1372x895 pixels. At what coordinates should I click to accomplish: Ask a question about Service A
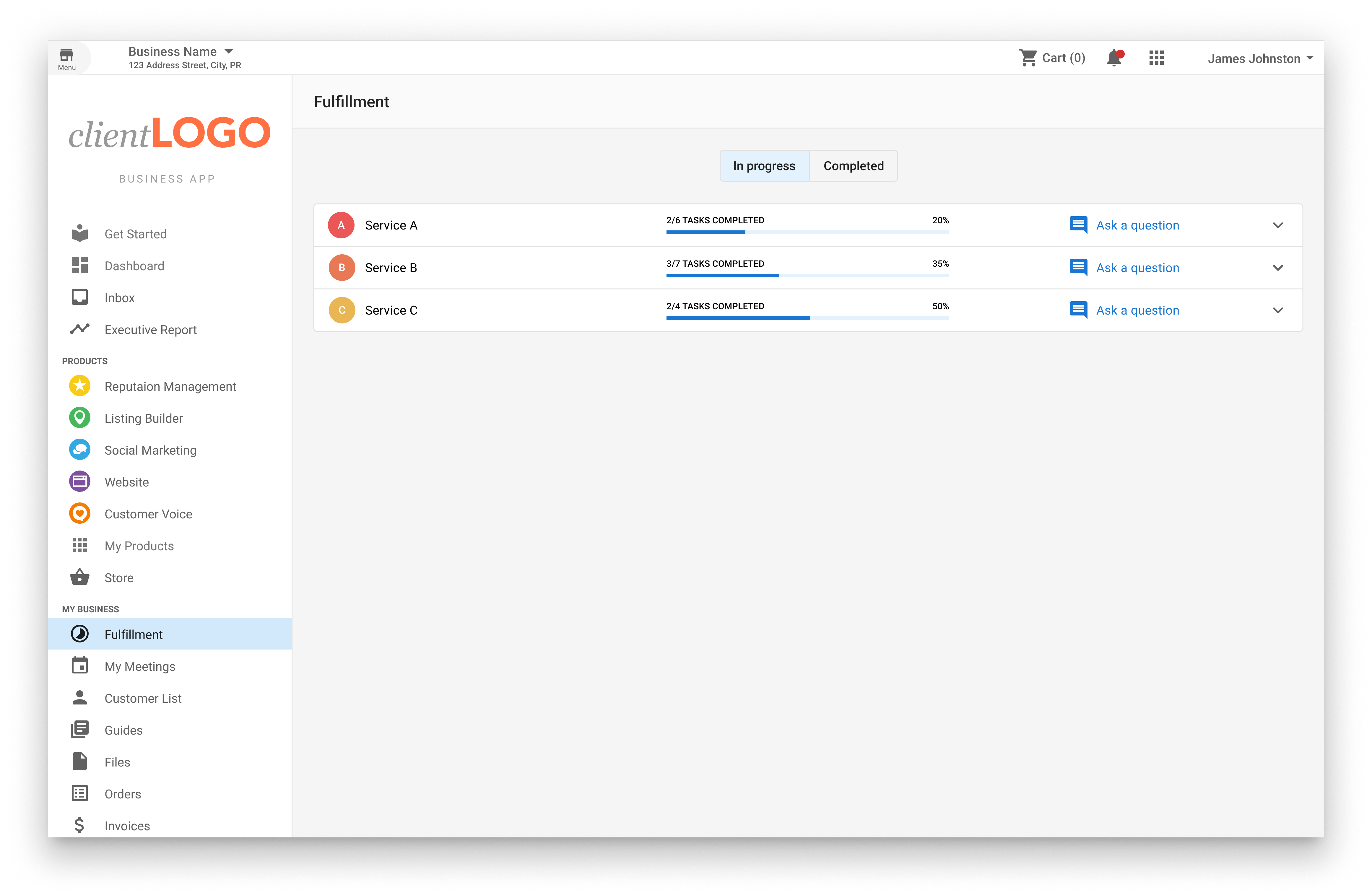pyautogui.click(x=1137, y=225)
